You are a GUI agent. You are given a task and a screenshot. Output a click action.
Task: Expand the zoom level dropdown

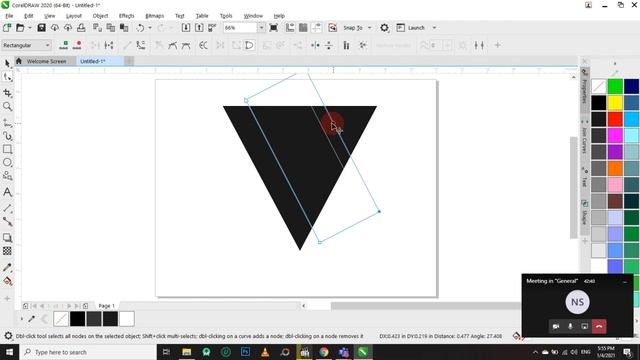pyautogui.click(x=261, y=28)
